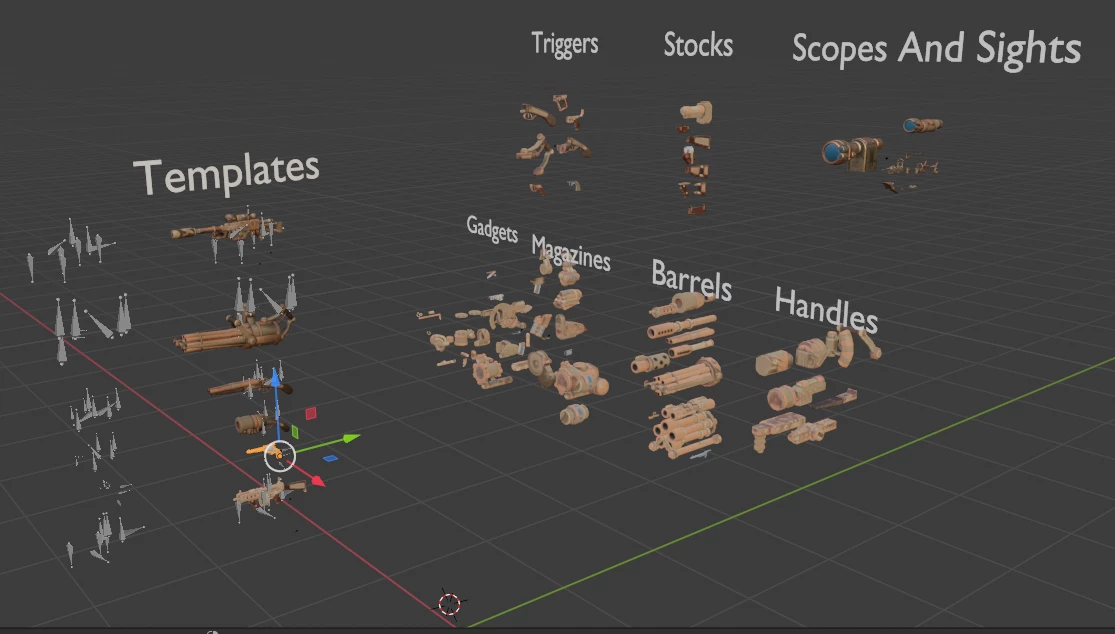Select the "Magazines" text label
This screenshot has height=634, width=1115.
click(571, 254)
